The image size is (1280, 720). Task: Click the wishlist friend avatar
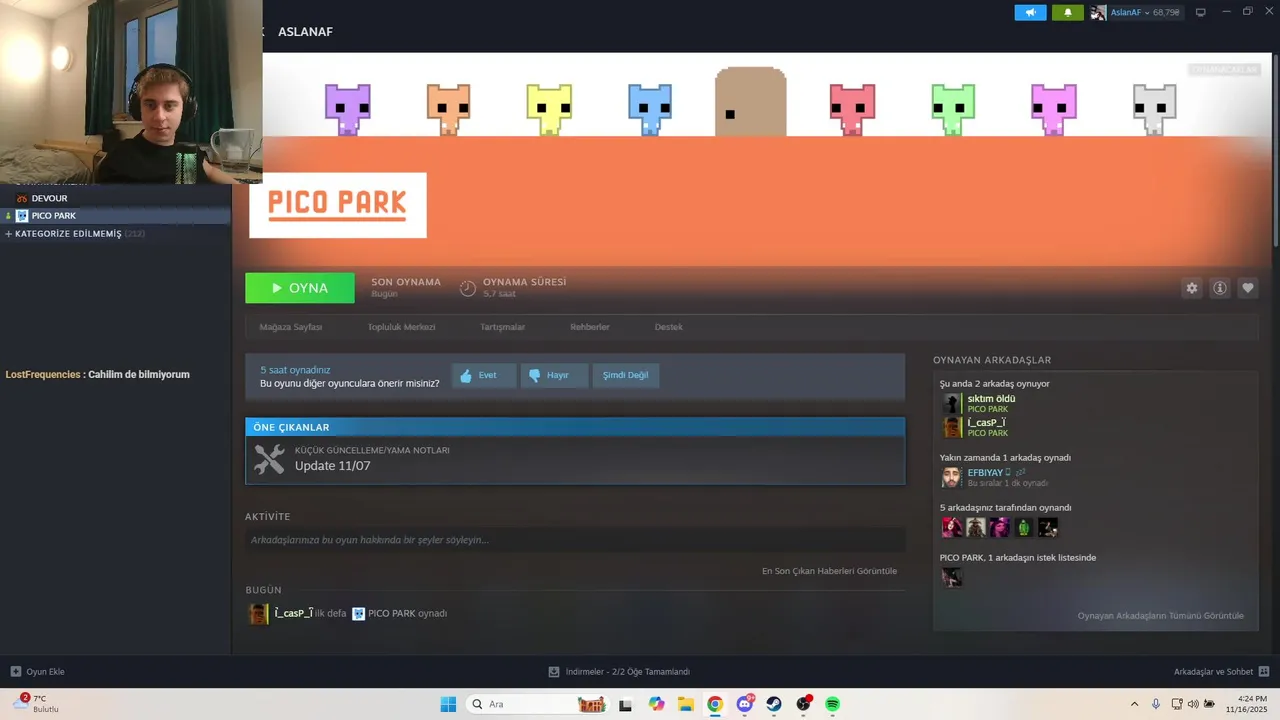(x=952, y=577)
